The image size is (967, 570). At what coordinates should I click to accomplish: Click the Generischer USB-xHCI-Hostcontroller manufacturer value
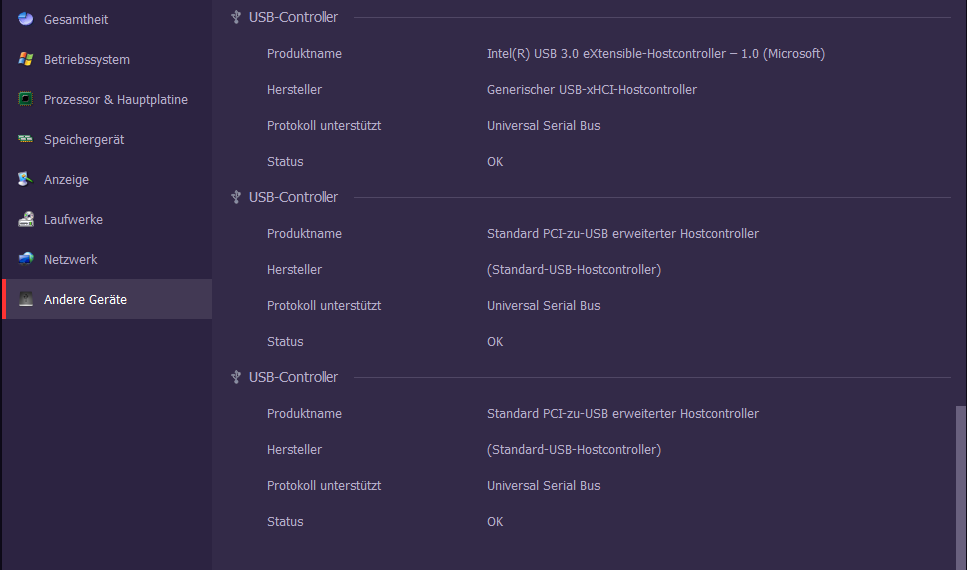point(591,89)
